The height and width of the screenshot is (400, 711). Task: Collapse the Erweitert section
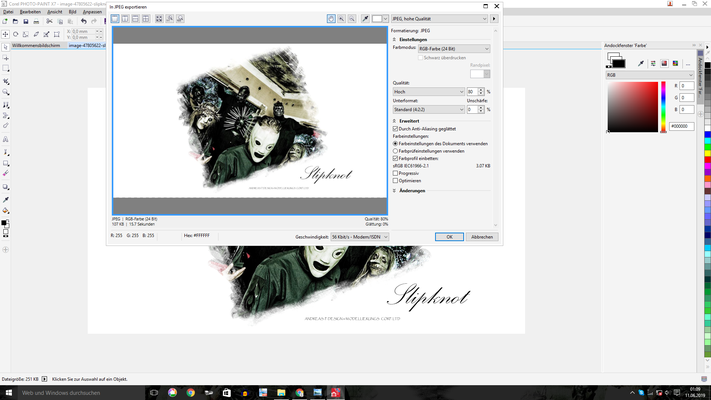tap(394, 121)
